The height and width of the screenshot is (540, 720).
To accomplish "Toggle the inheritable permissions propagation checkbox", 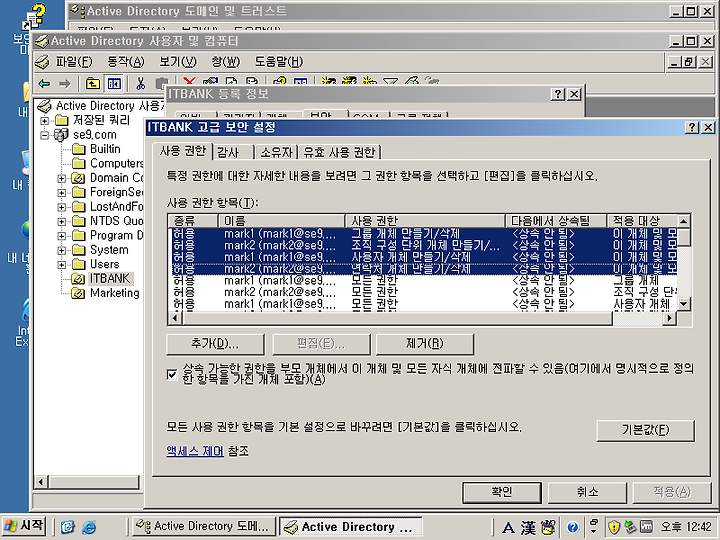I will tap(172, 374).
